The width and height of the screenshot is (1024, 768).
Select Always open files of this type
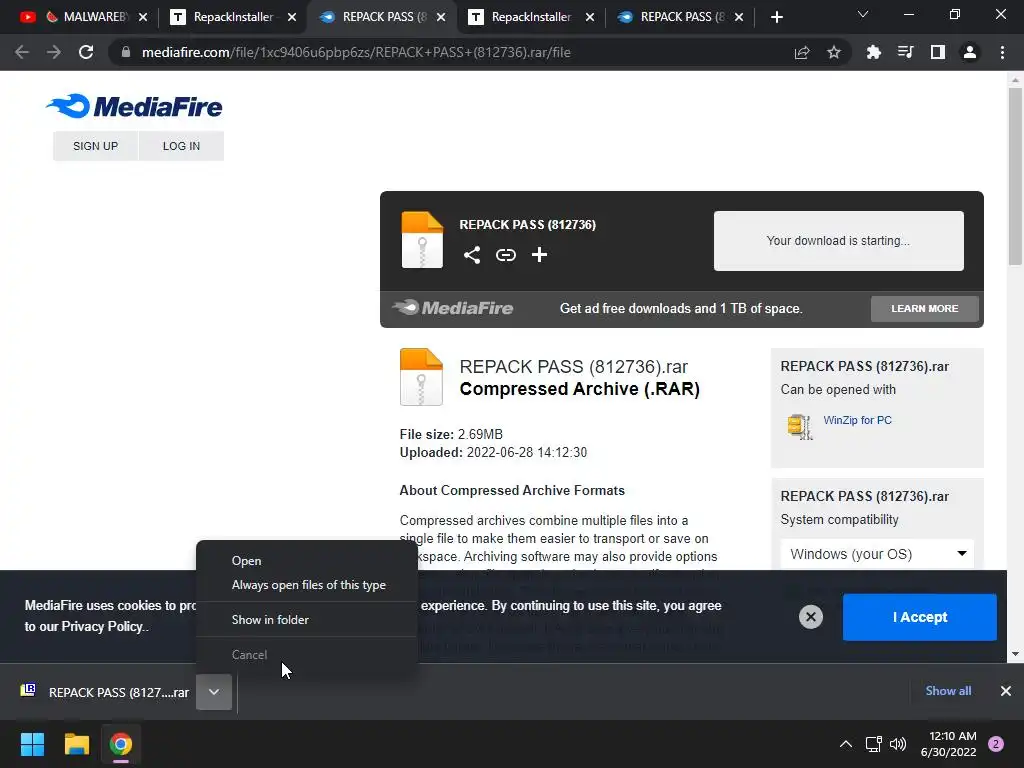(308, 584)
